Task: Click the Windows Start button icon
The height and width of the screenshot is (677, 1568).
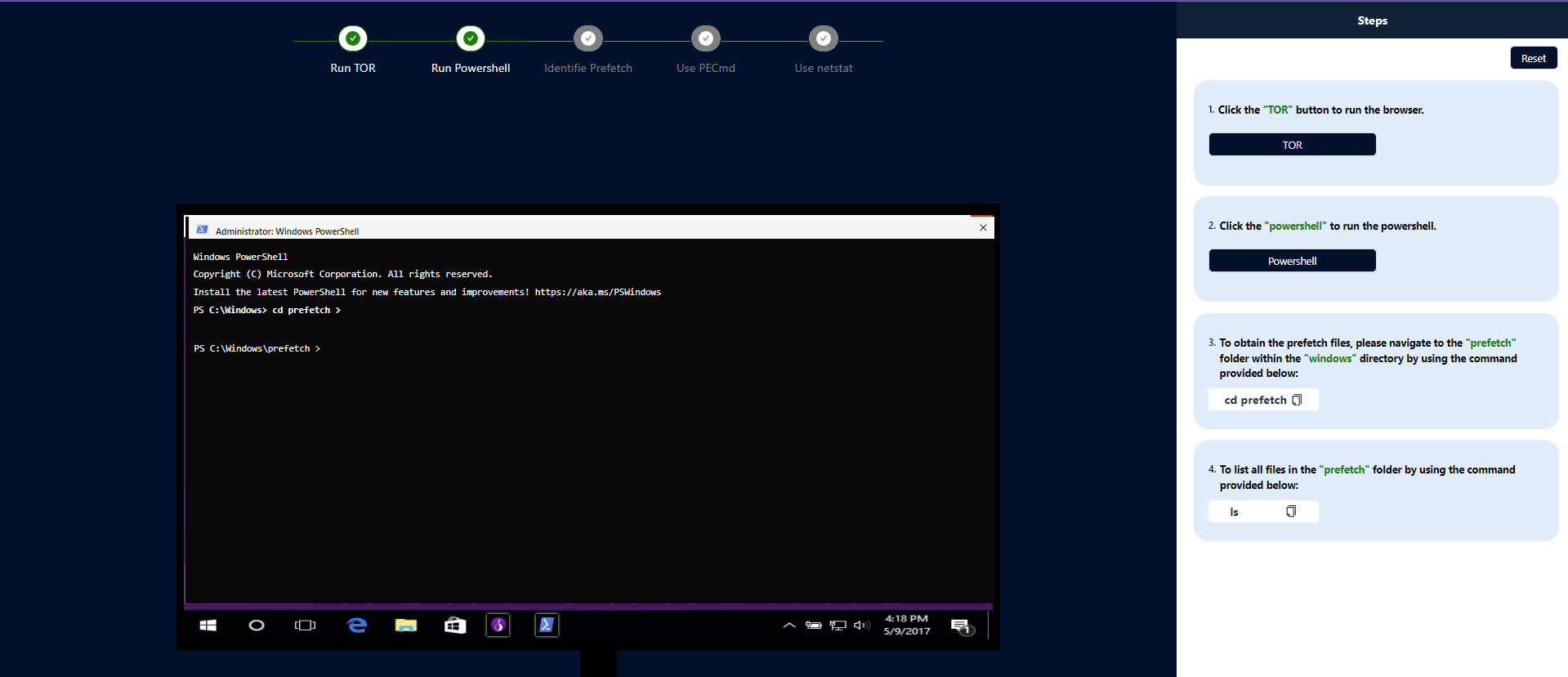Action: point(208,625)
